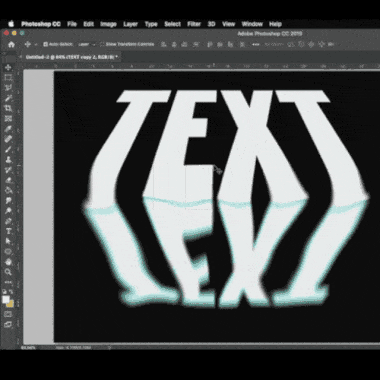Select the Brush tool

9,150
